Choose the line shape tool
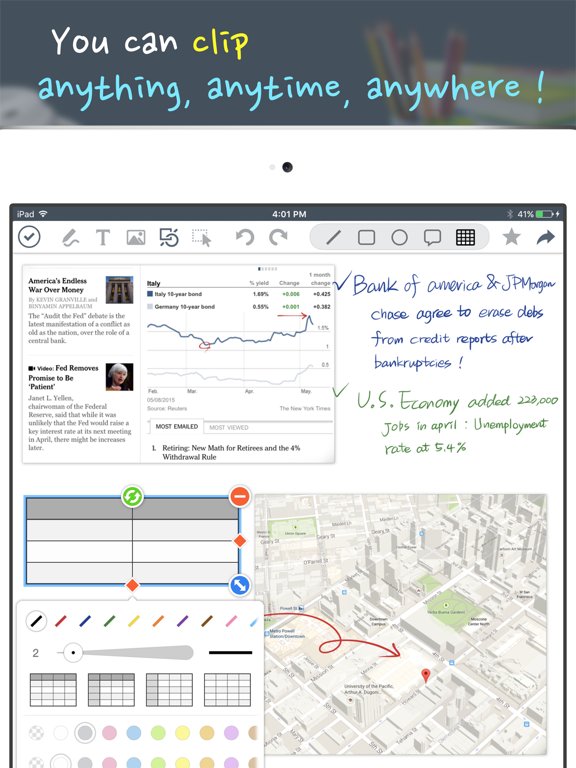Screen dimensions: 576x768 (x=334, y=238)
